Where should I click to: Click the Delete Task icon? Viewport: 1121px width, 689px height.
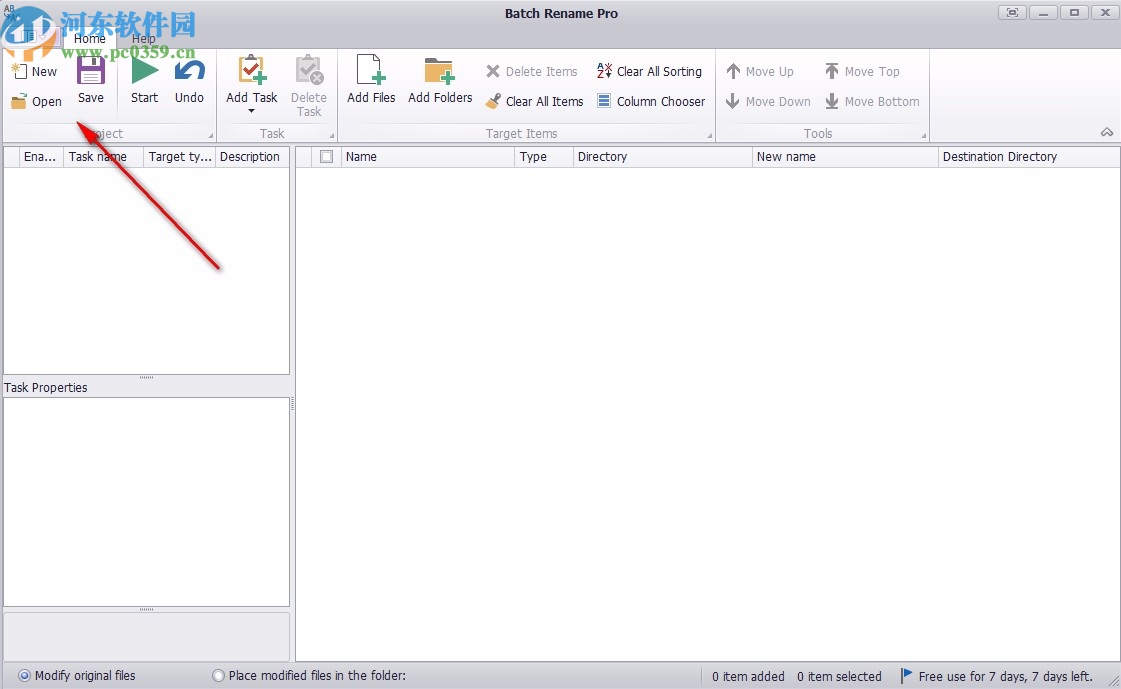[x=309, y=70]
